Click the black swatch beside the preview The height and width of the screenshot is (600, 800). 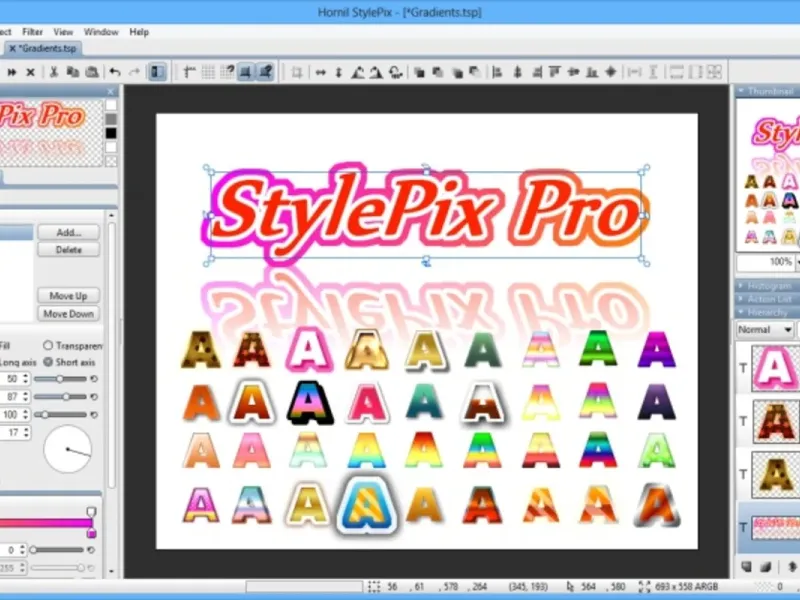[111, 133]
